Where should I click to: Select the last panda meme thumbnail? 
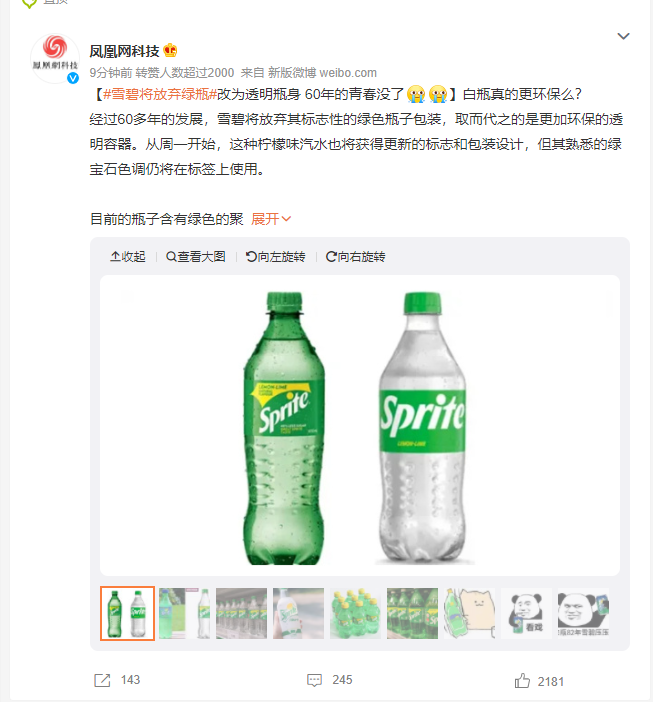point(583,613)
